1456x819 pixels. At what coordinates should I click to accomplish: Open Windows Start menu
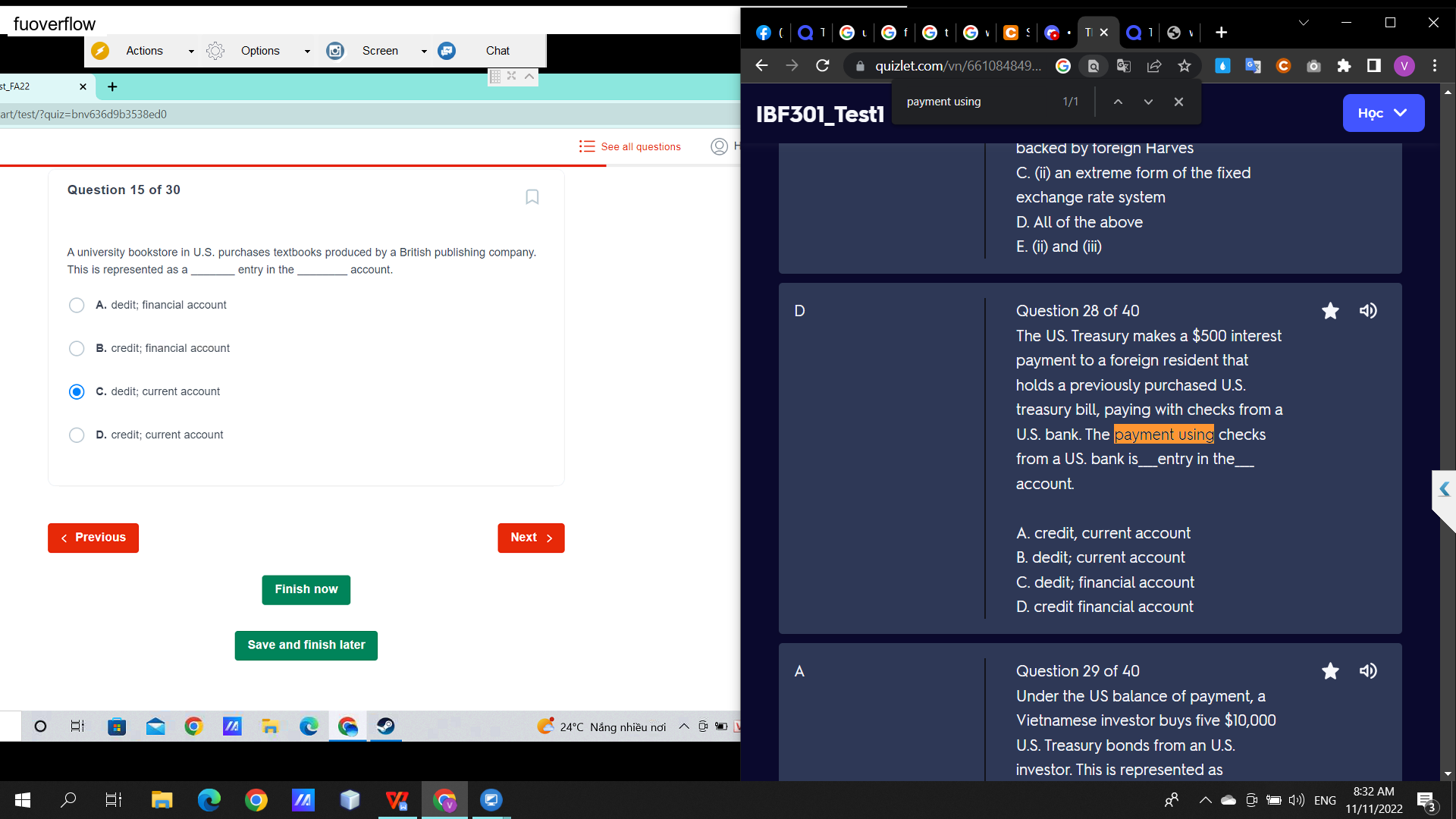click(23, 800)
